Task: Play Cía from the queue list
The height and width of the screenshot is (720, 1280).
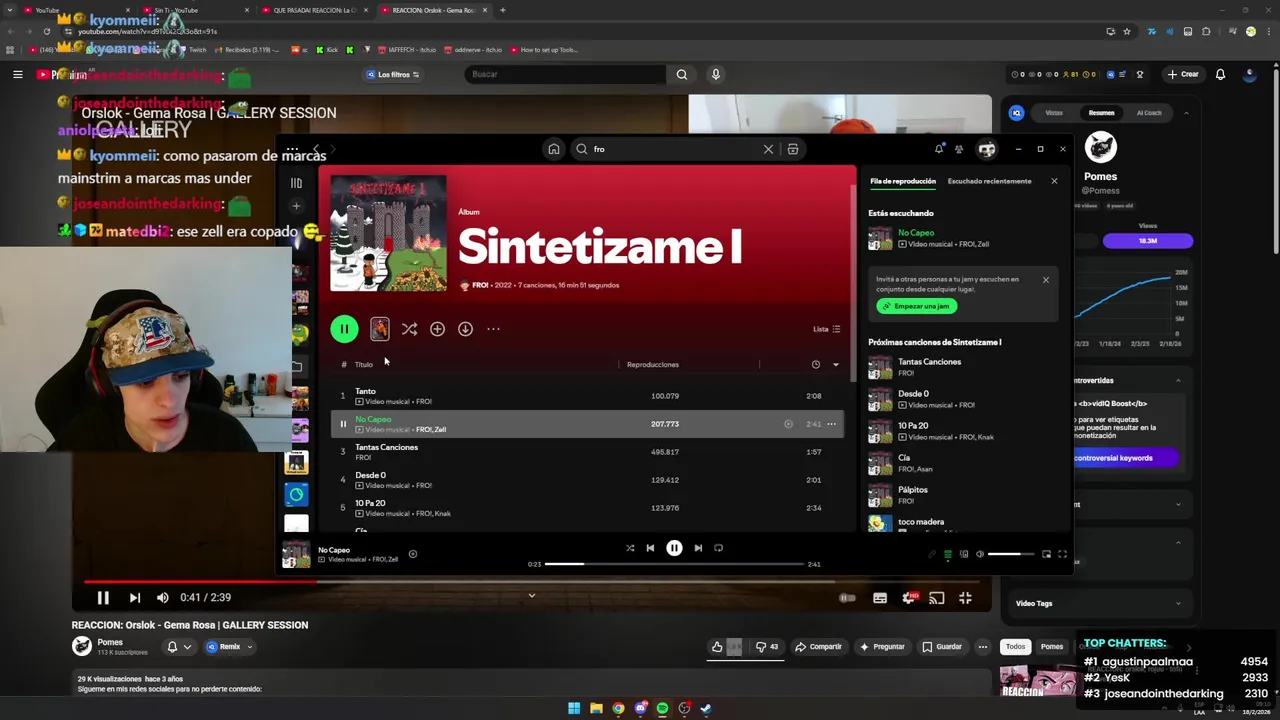Action: pos(960,463)
